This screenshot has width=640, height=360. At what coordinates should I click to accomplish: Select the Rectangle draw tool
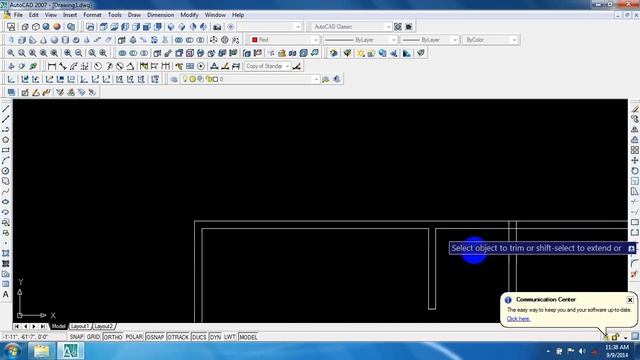click(x=6, y=150)
